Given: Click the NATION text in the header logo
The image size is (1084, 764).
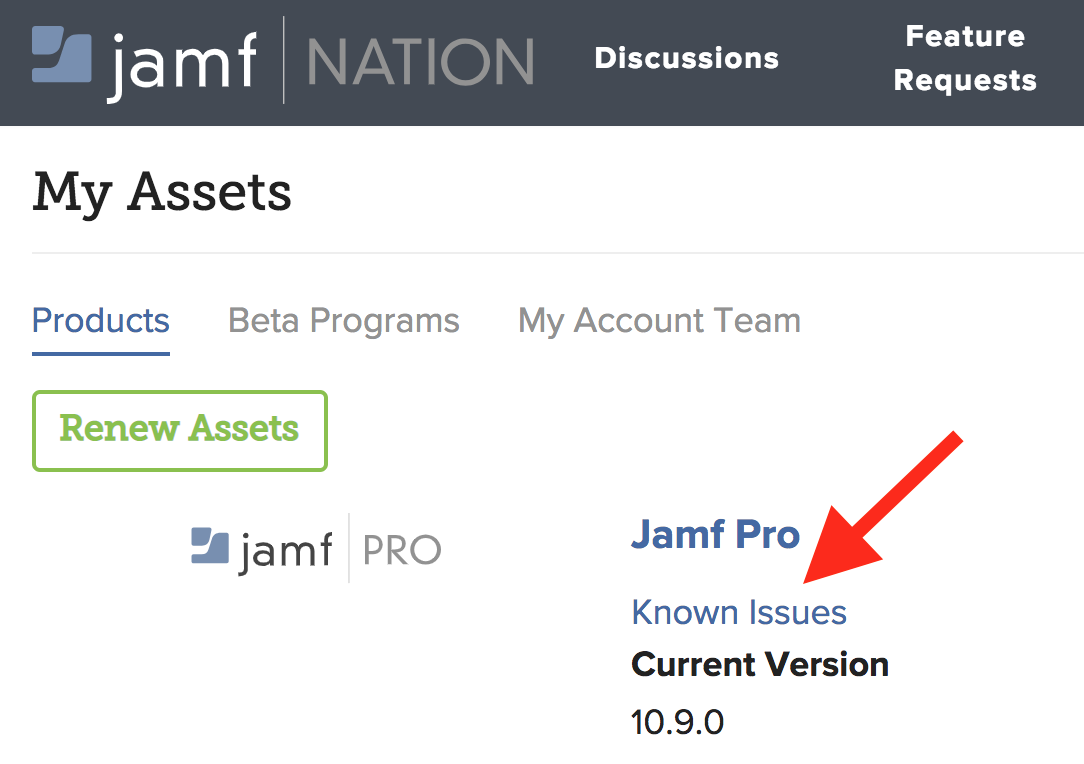Looking at the screenshot, I should pyautogui.click(x=420, y=60).
